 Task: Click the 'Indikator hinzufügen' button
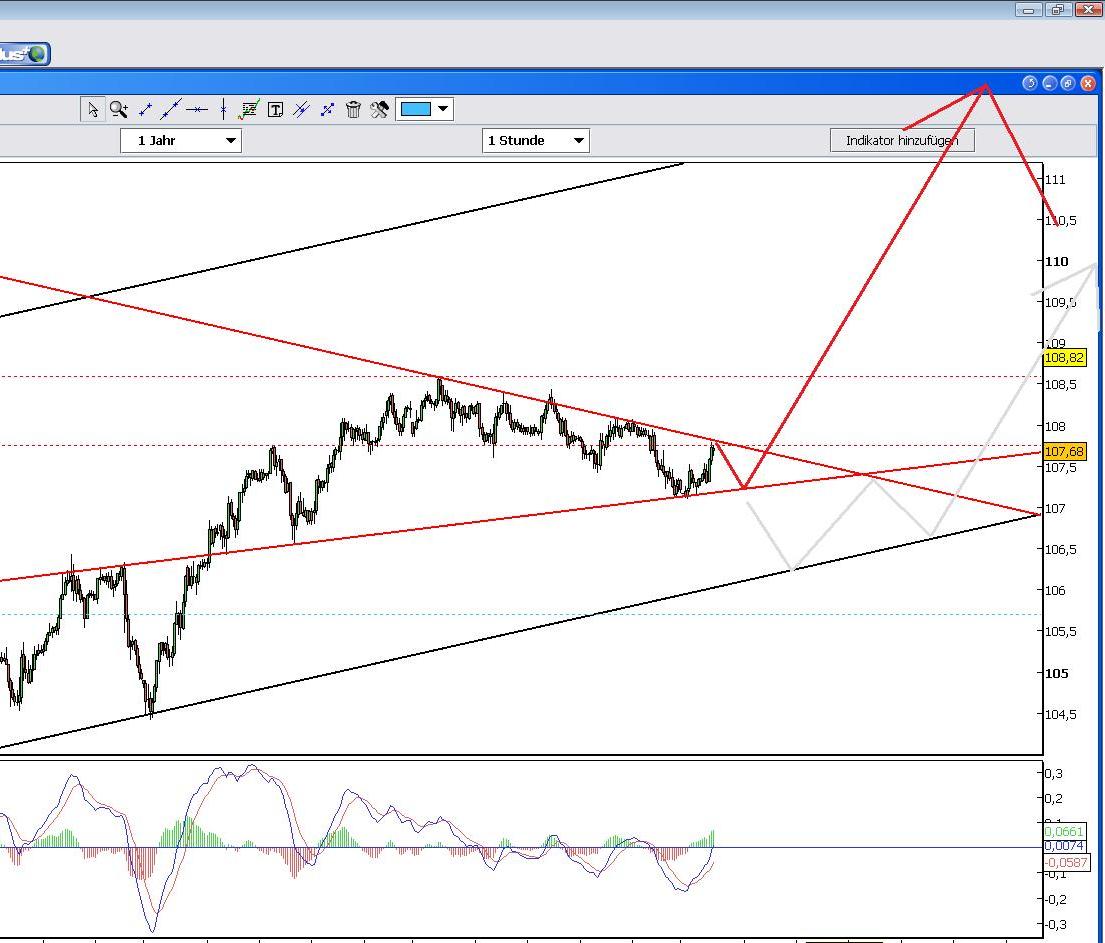pos(902,140)
